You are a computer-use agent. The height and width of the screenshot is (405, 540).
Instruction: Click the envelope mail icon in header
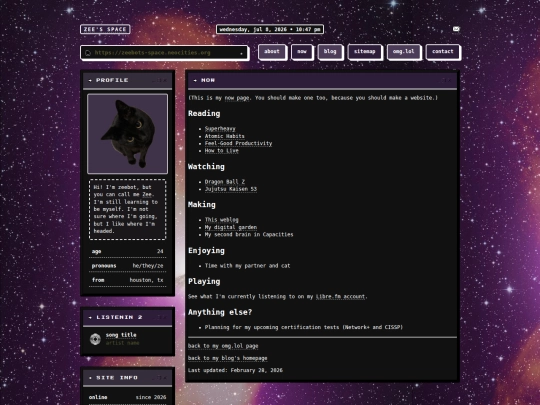tap(456, 29)
